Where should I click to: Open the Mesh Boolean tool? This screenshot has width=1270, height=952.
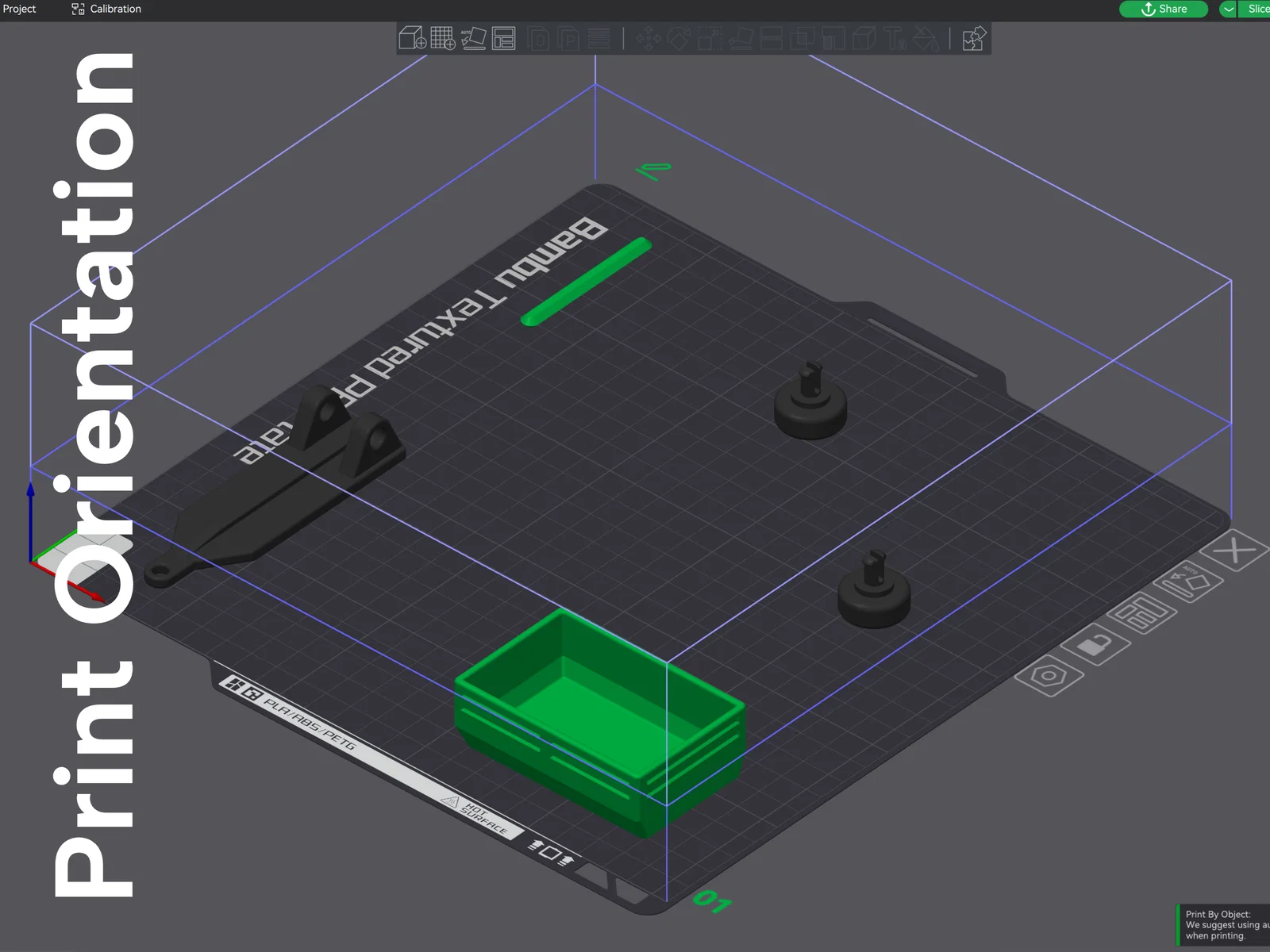pyautogui.click(x=802, y=38)
